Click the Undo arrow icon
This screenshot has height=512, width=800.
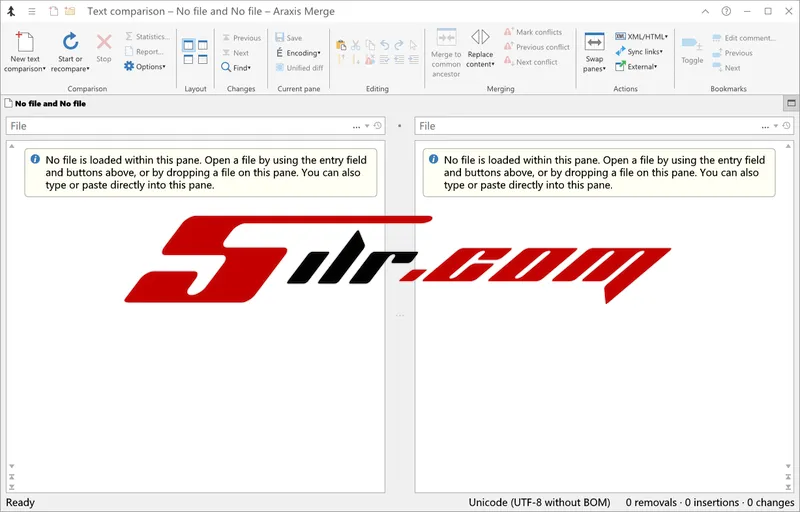click(x=385, y=45)
